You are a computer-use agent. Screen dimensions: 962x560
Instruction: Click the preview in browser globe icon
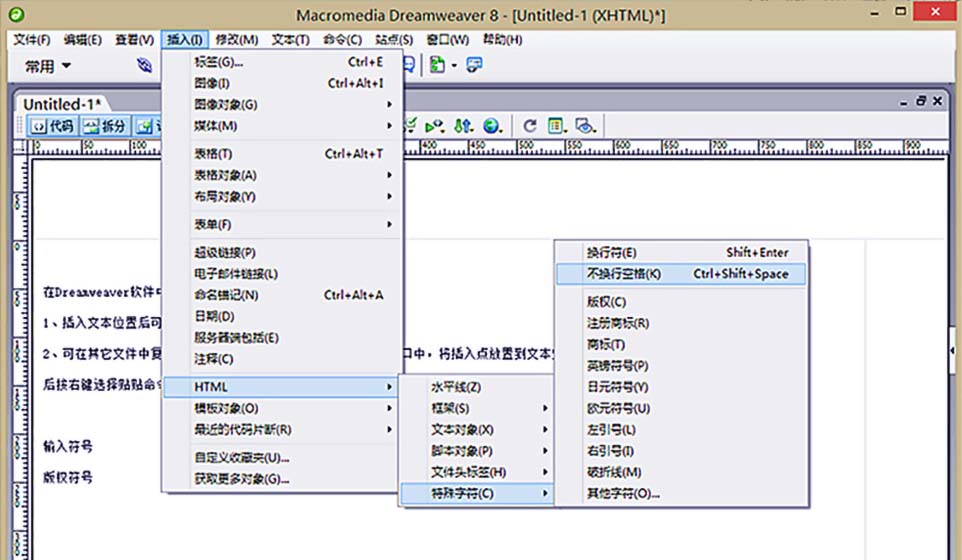click(491, 126)
